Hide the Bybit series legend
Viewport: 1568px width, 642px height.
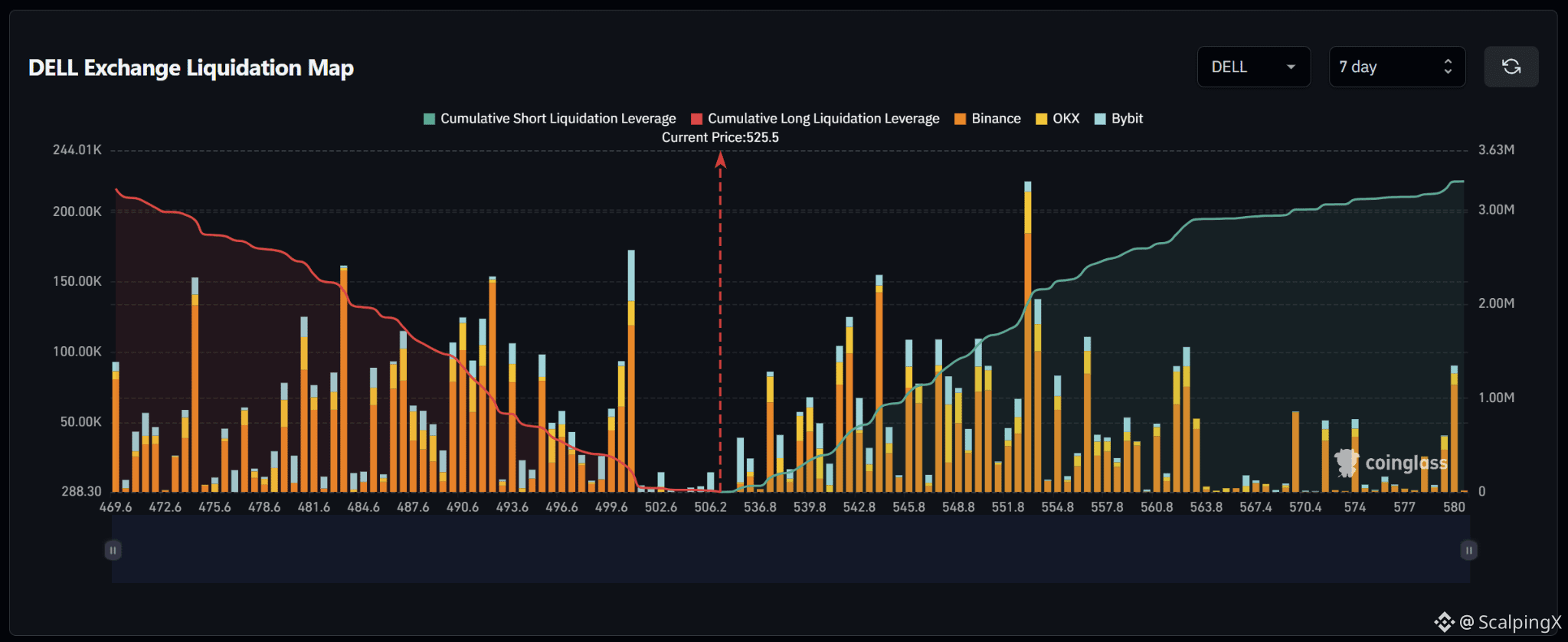click(1118, 119)
